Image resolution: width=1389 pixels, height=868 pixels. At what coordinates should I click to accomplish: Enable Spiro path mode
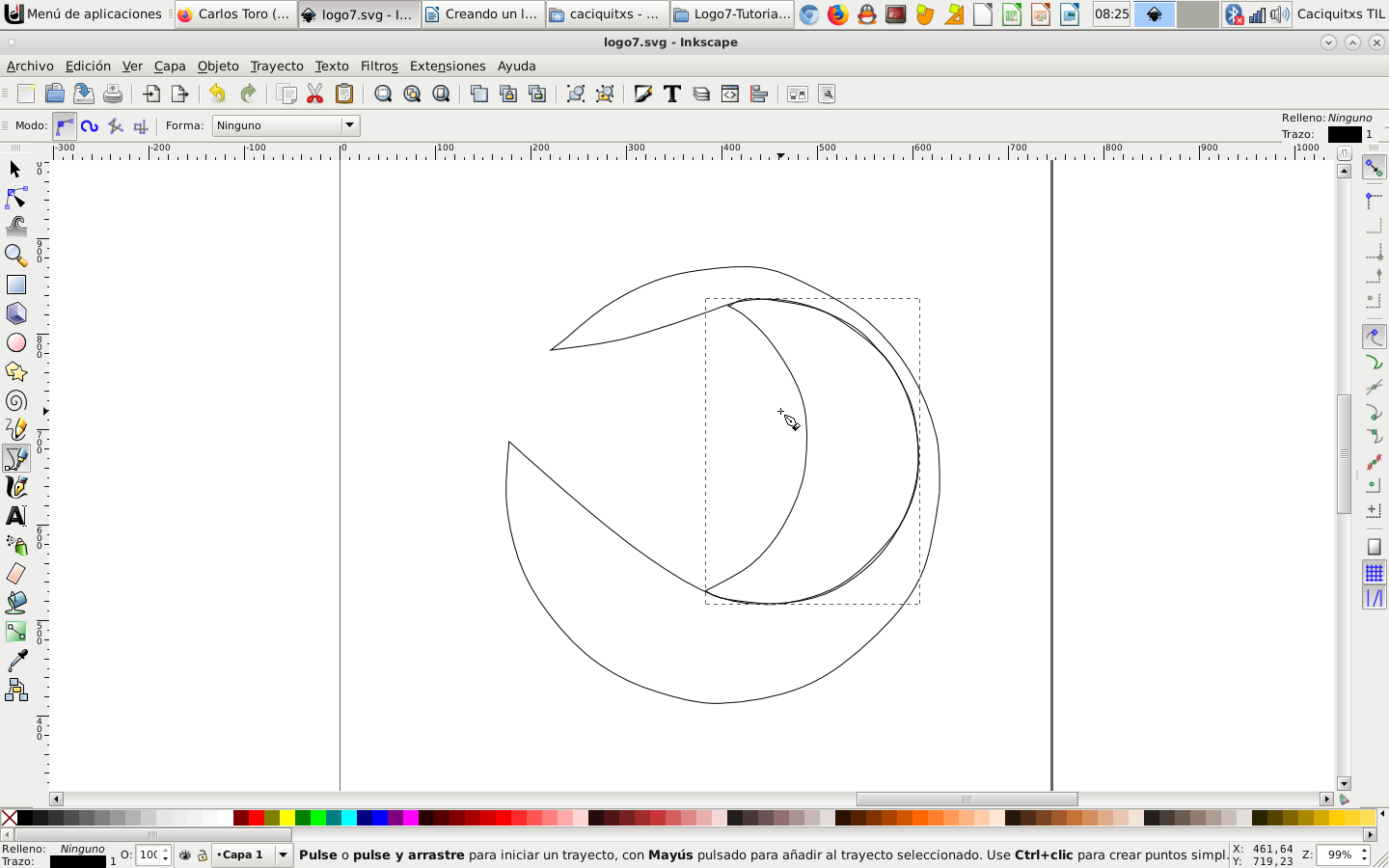click(90, 125)
